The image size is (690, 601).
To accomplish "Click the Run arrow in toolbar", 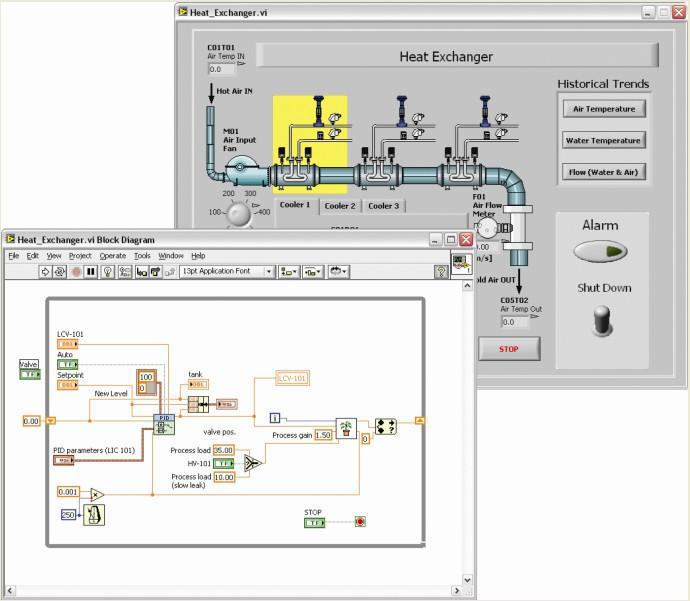I will coord(45,271).
